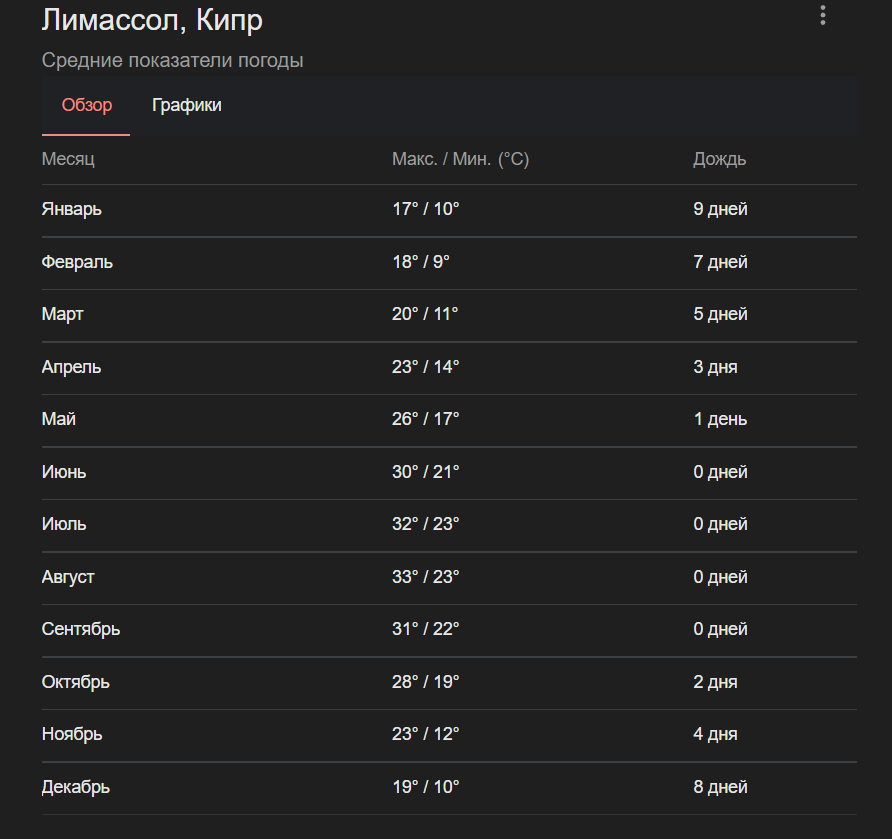Click the Месяц column header

[68, 159]
